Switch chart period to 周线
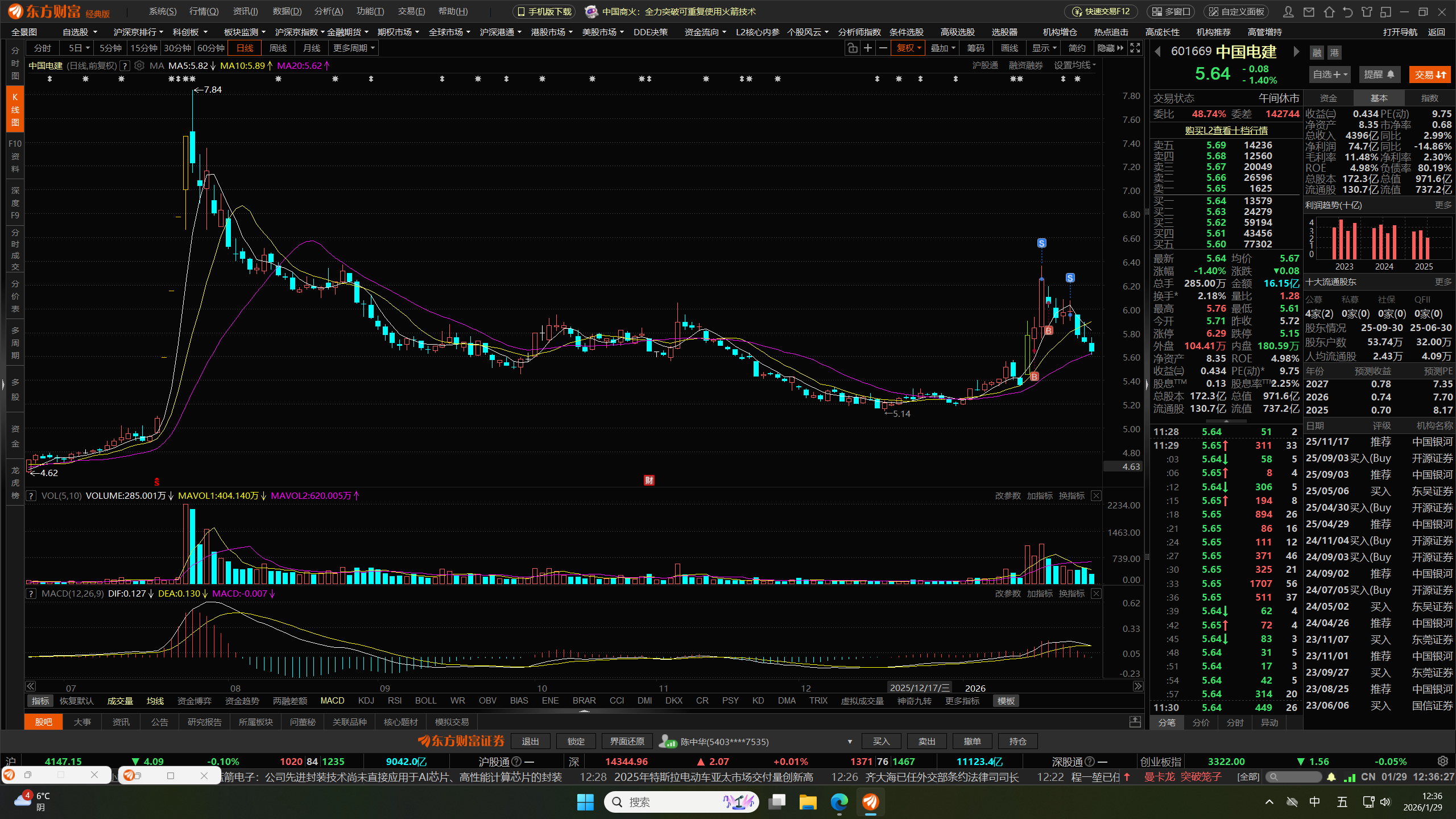The height and width of the screenshot is (819, 1456). point(278,48)
